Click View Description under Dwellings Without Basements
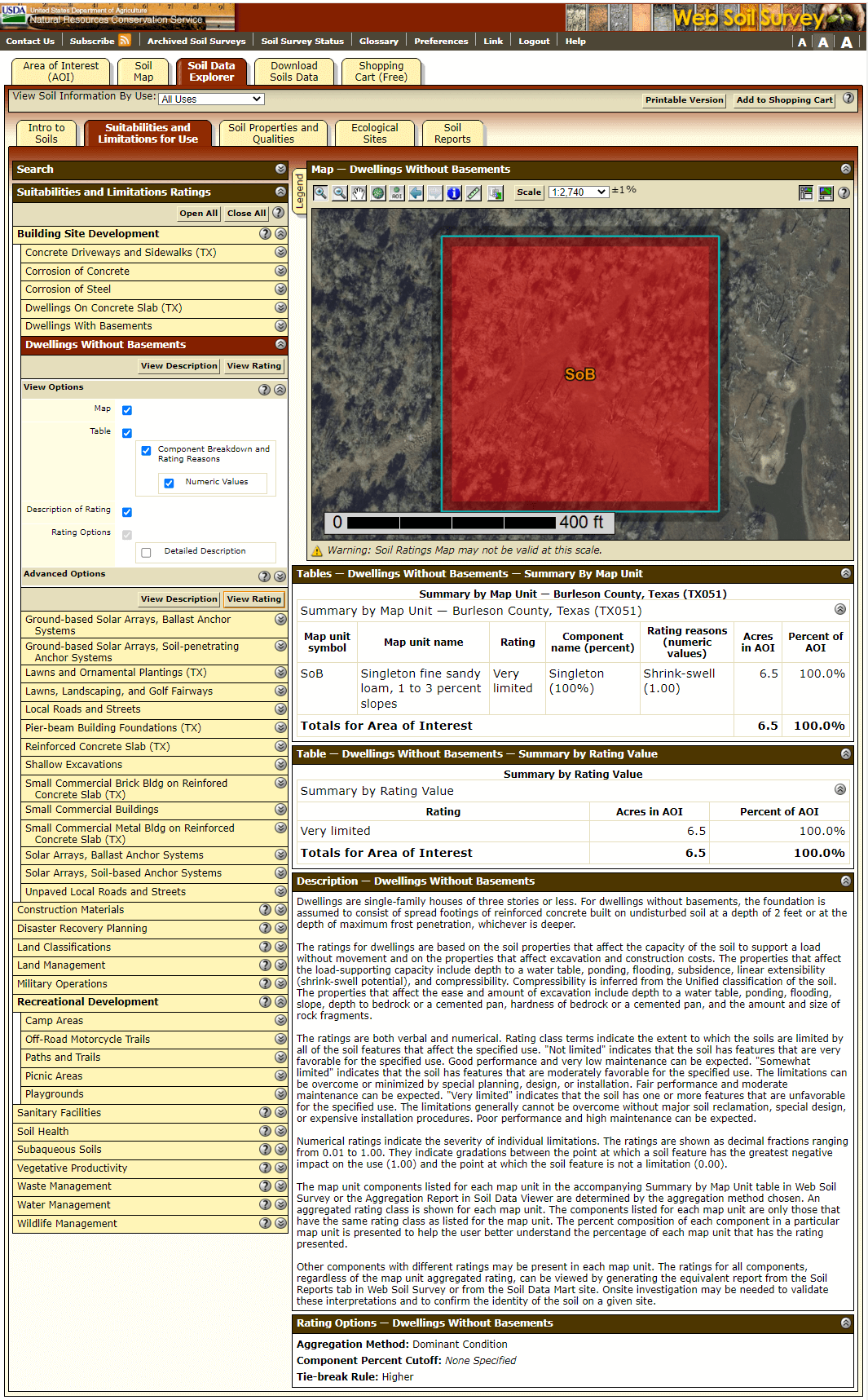 179,366
